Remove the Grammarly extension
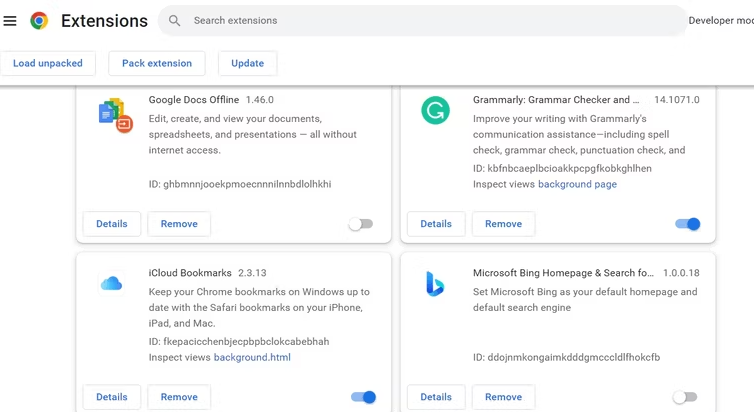 [x=503, y=224]
